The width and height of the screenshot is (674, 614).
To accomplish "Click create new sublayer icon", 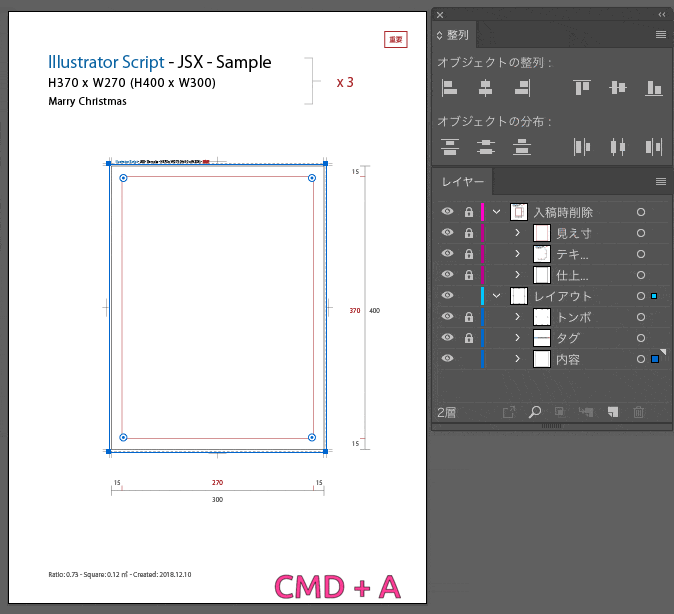I will pyautogui.click(x=586, y=412).
